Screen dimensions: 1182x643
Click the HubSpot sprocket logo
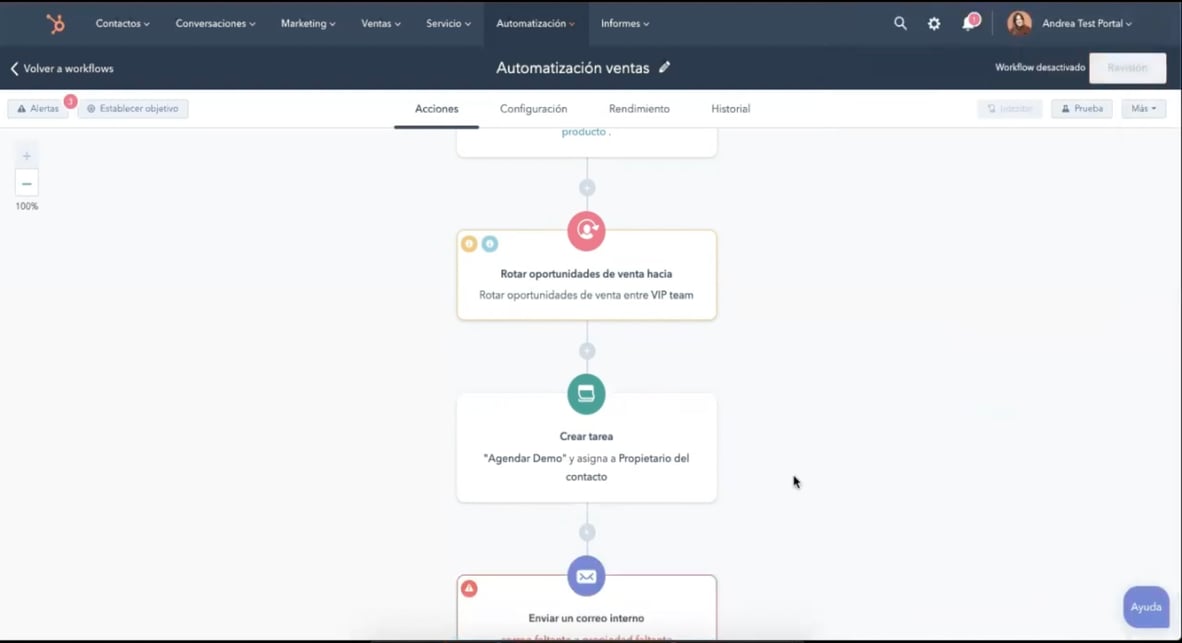(x=55, y=23)
